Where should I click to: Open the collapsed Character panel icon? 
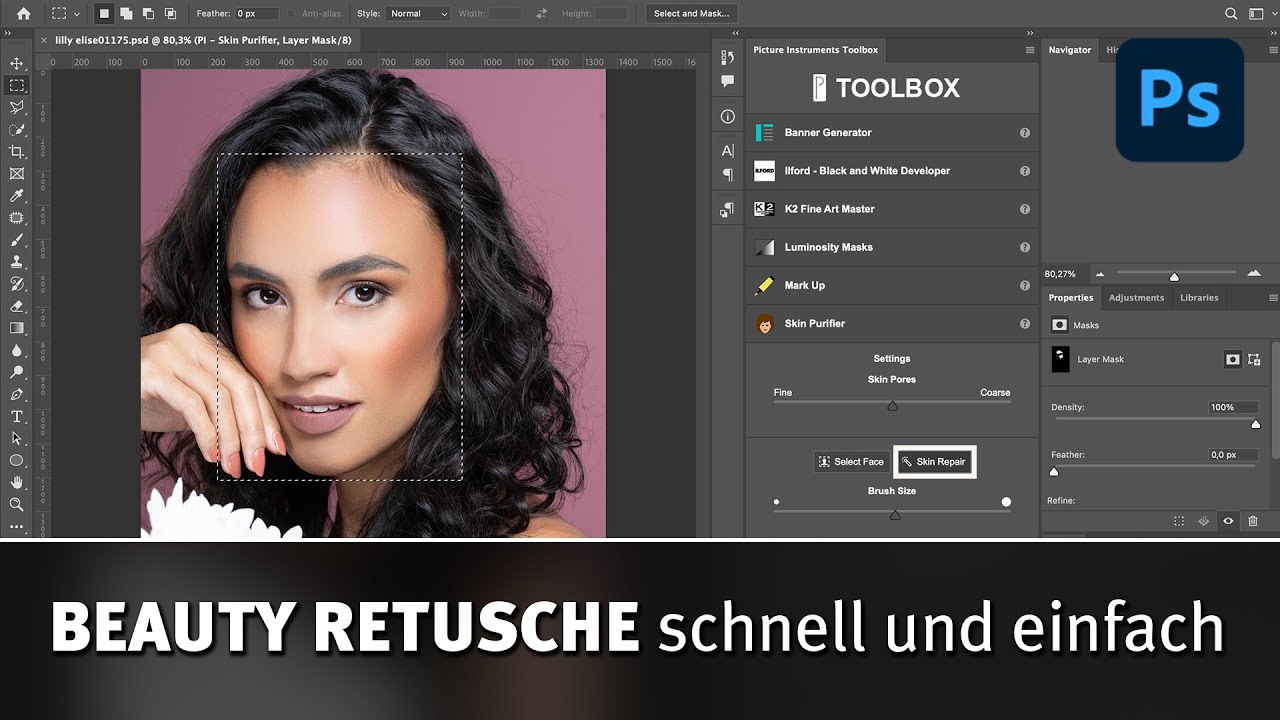tap(727, 151)
